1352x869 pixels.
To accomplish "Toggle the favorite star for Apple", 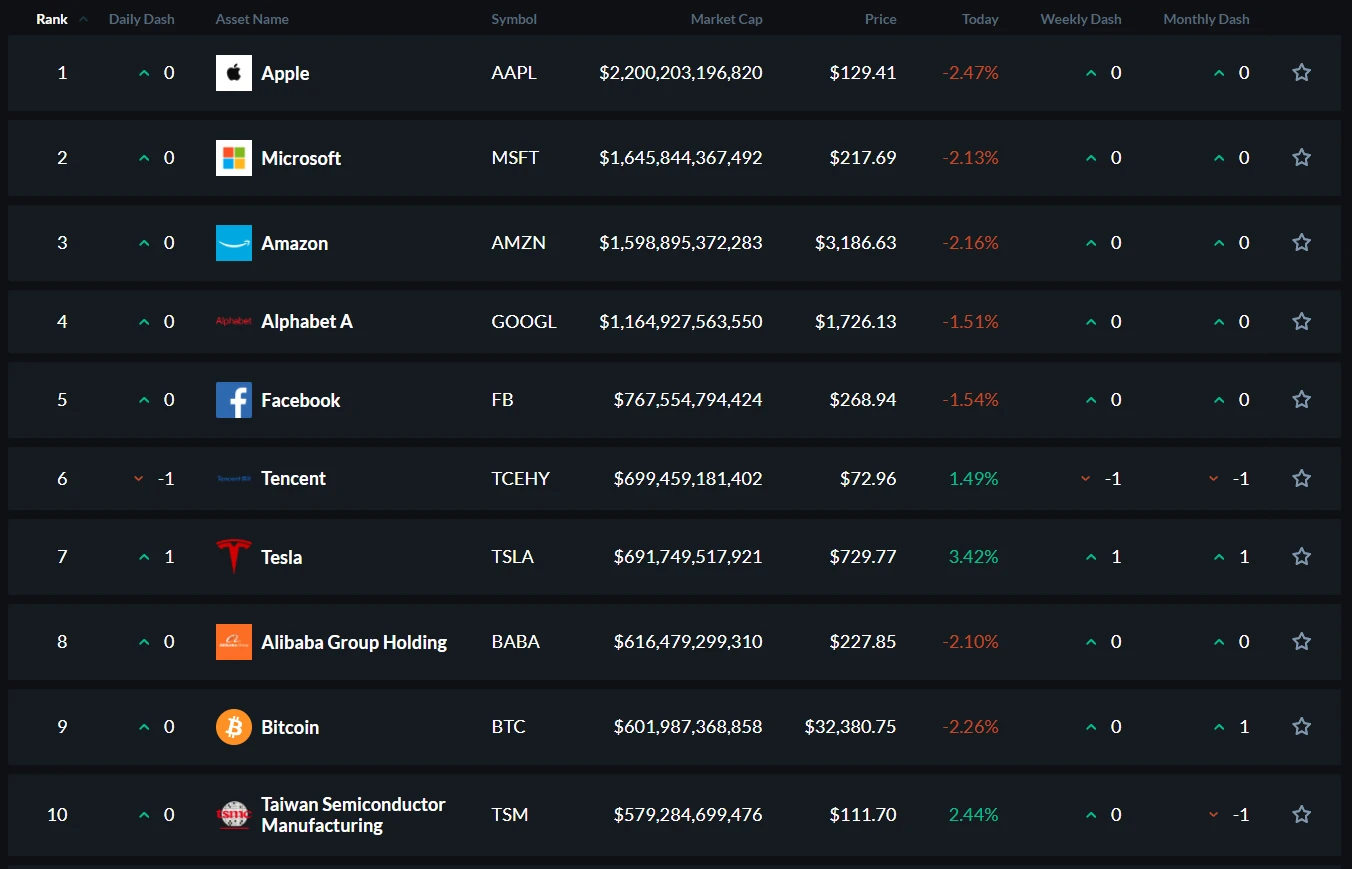I will (x=1301, y=73).
